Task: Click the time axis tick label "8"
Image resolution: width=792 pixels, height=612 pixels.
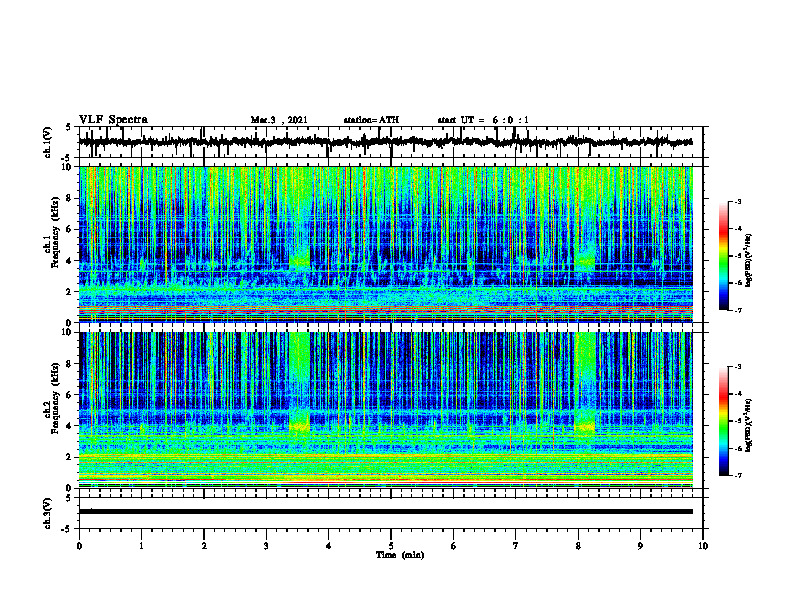Action: 578,546
